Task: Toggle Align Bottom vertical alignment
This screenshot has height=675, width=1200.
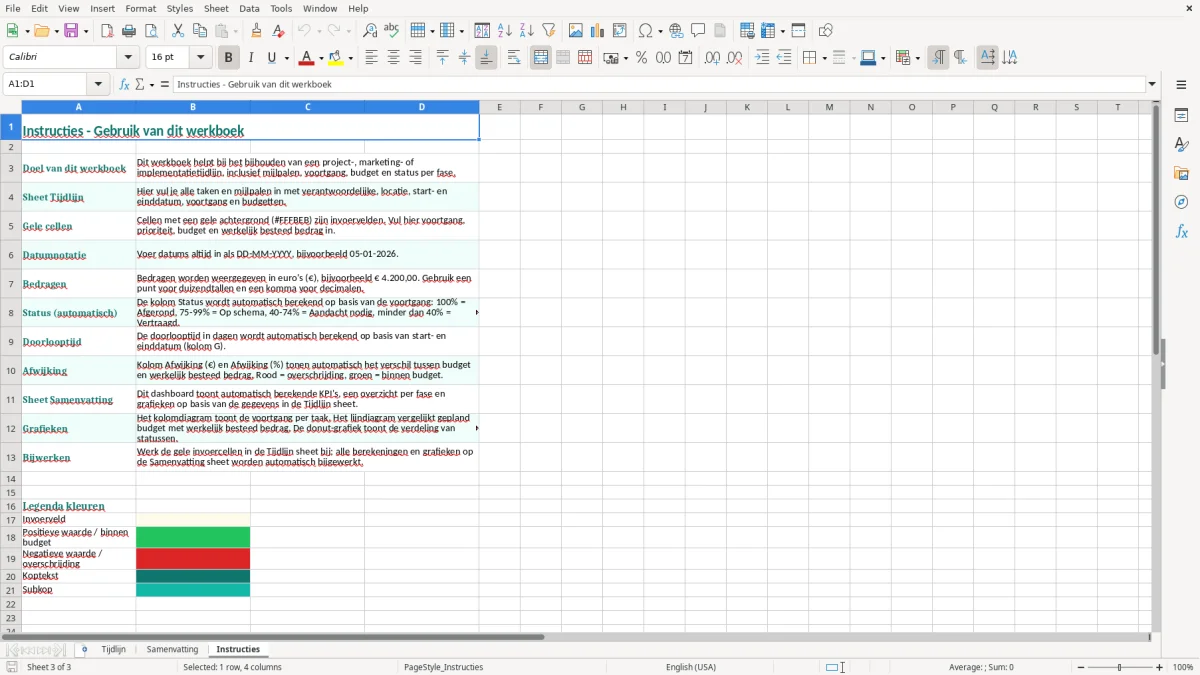Action: [486, 58]
